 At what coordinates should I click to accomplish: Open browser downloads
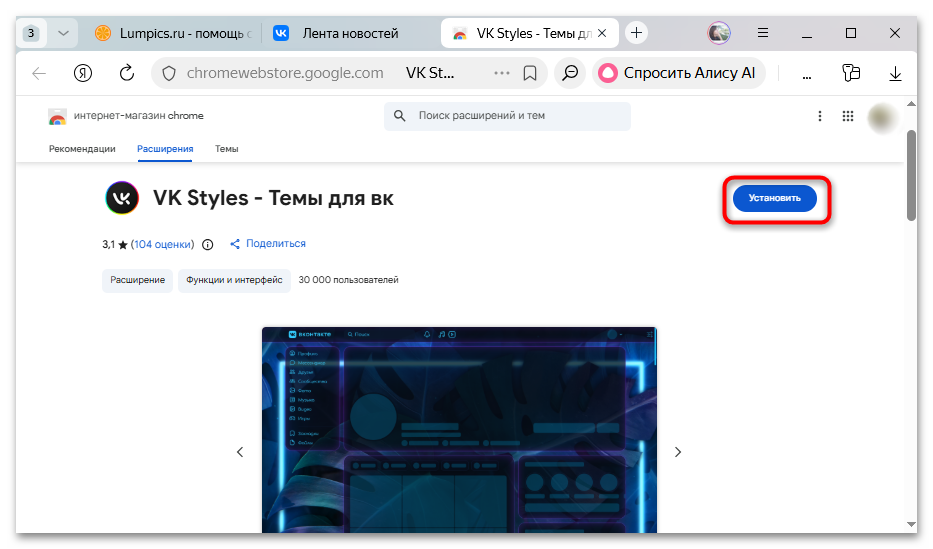coord(895,73)
